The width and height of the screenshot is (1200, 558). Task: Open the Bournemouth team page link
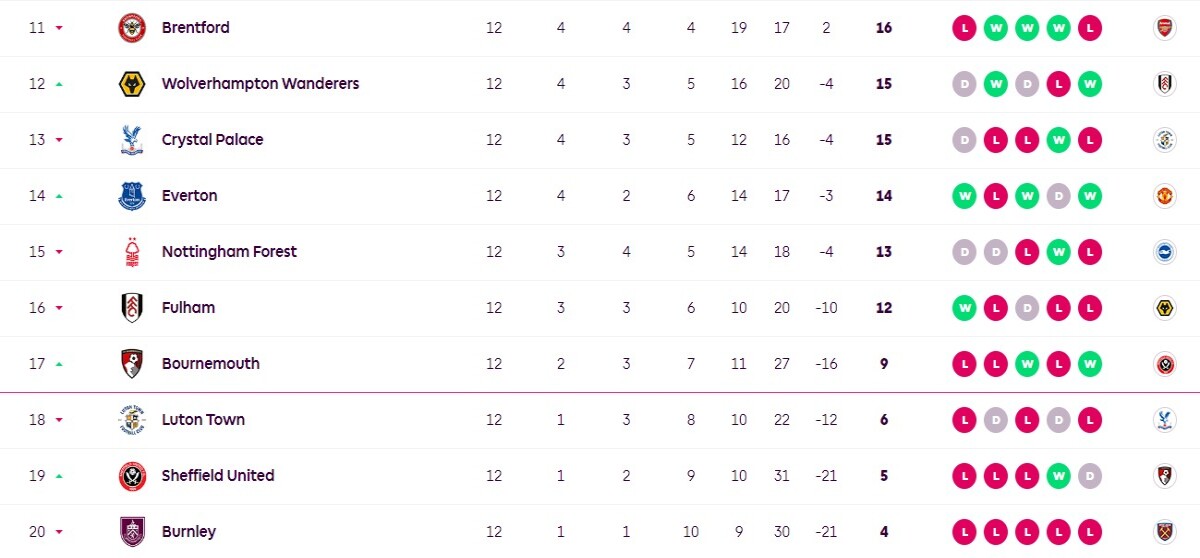click(210, 364)
